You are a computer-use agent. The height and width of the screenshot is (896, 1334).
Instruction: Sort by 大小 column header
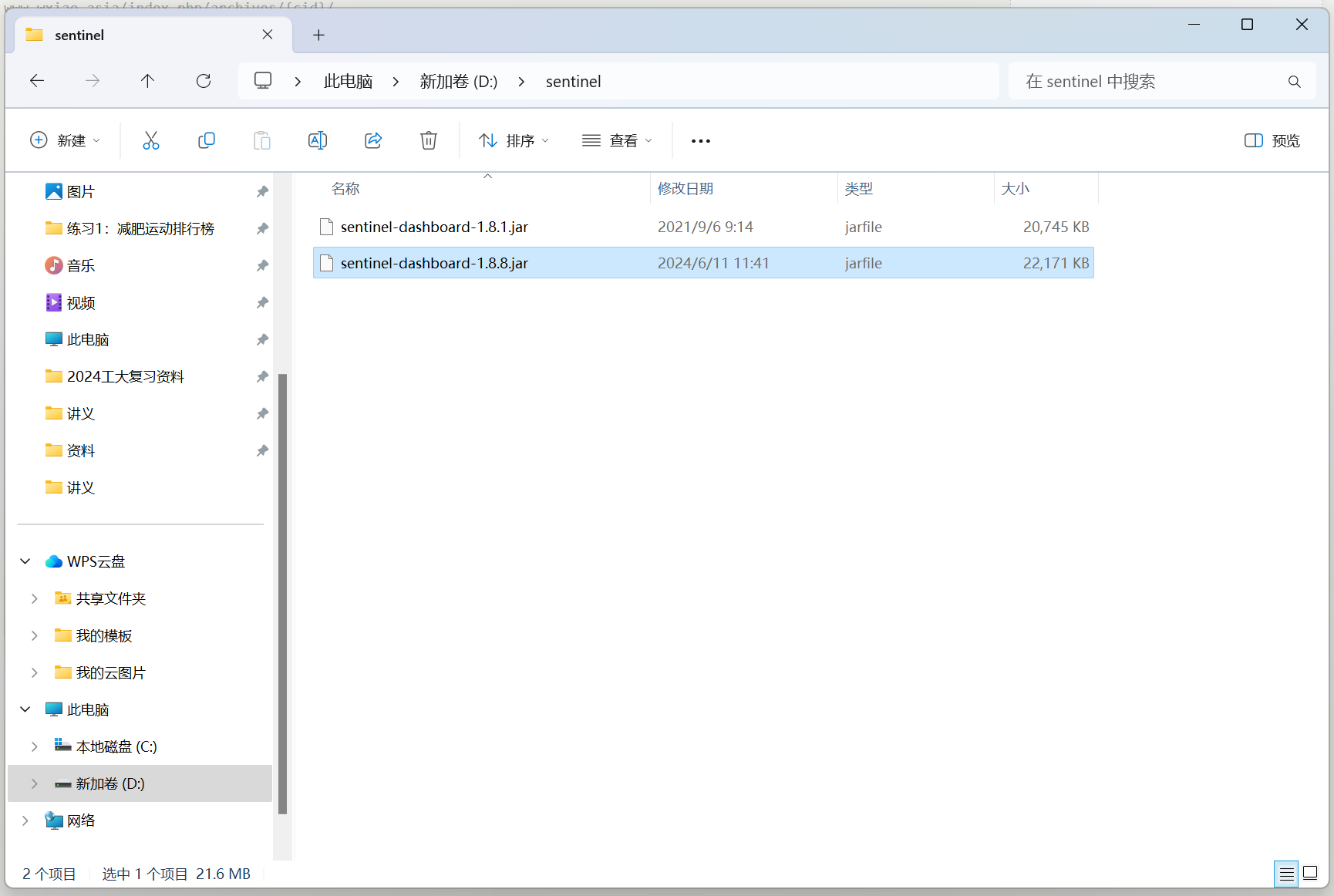click(1015, 189)
